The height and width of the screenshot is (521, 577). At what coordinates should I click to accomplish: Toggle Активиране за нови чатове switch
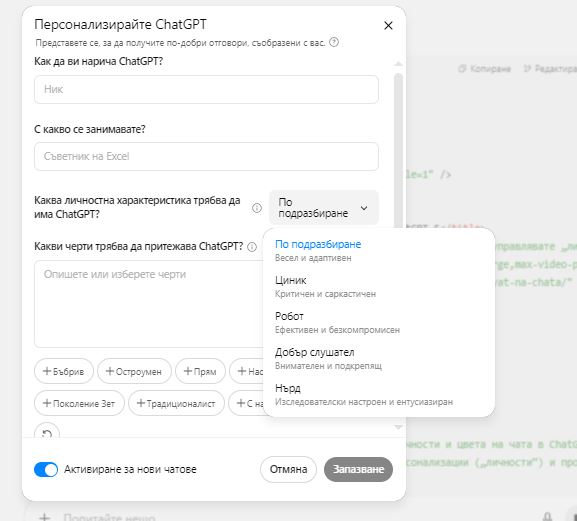coord(46,469)
